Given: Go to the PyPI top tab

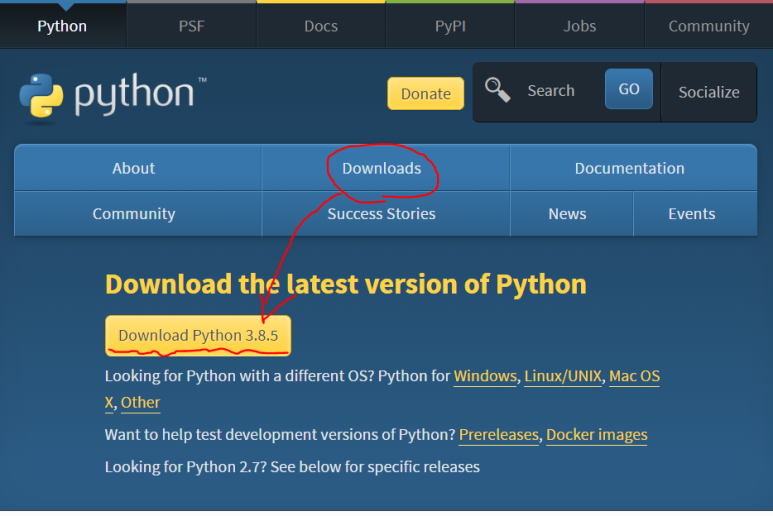Looking at the screenshot, I should (x=450, y=26).
